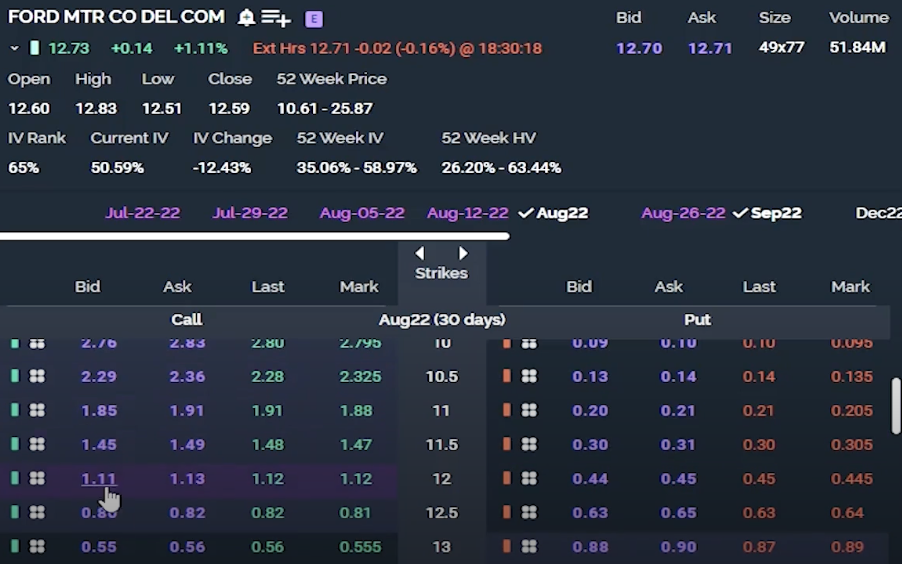Click put Mark value 0.445
This screenshot has height=564, width=902.
(x=852, y=479)
